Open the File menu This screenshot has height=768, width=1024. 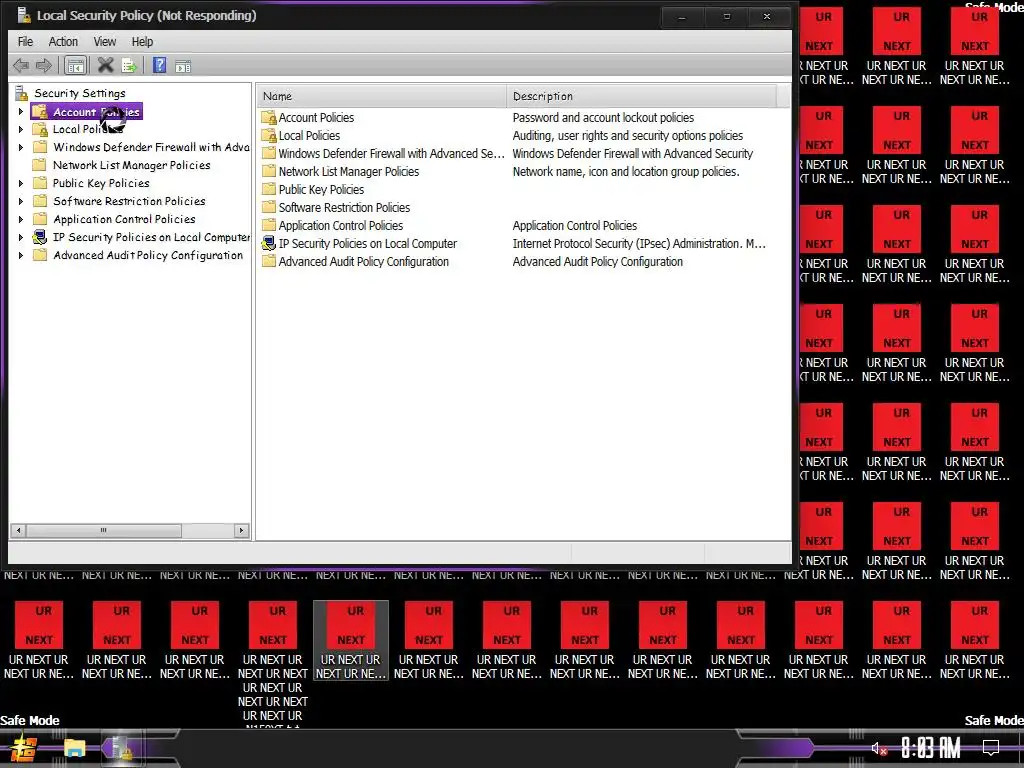(x=25, y=42)
